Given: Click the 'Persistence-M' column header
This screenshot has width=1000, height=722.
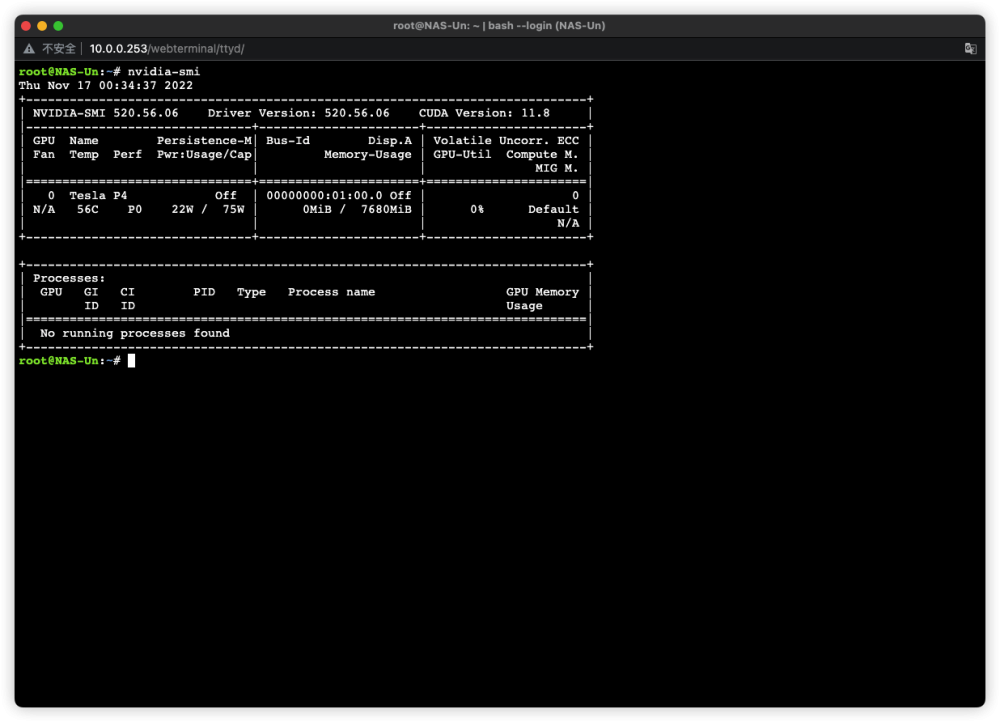Looking at the screenshot, I should (204, 140).
